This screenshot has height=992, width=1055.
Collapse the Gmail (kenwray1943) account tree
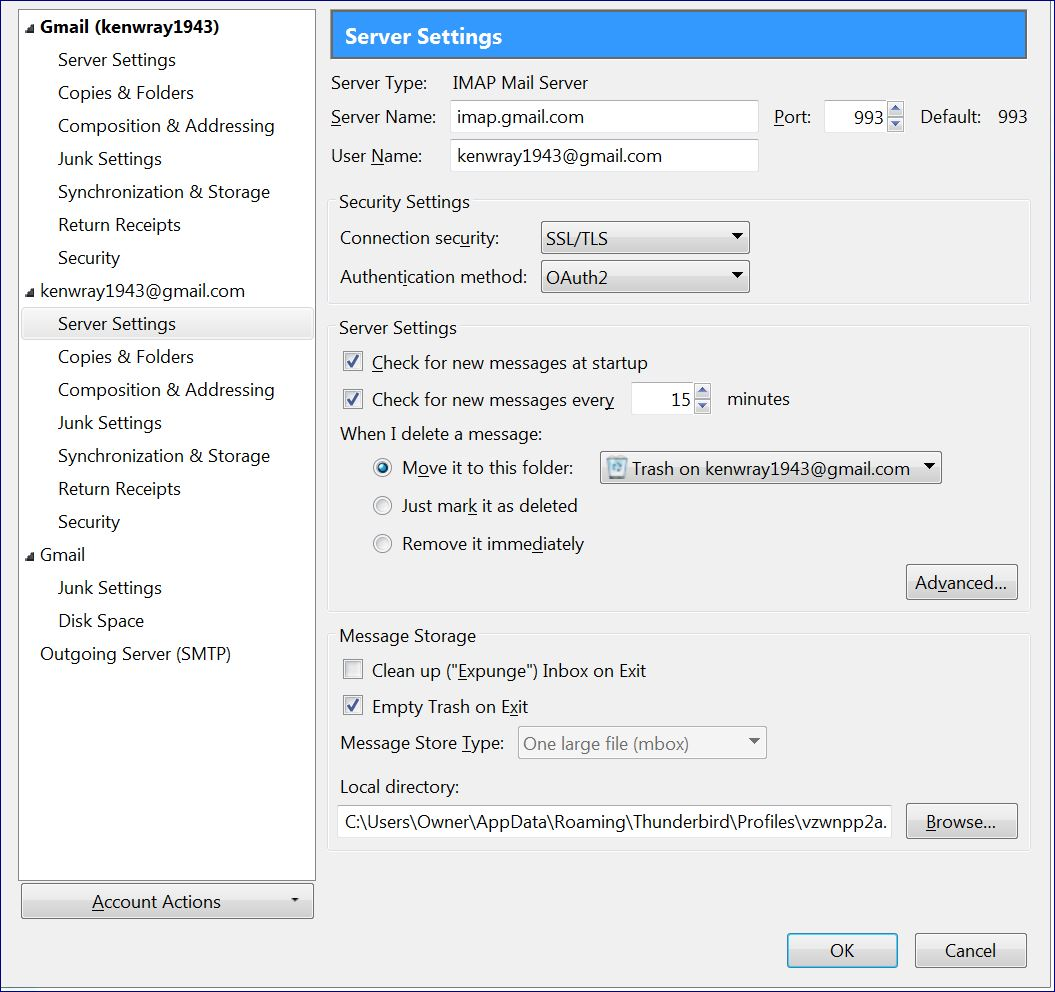pos(29,28)
